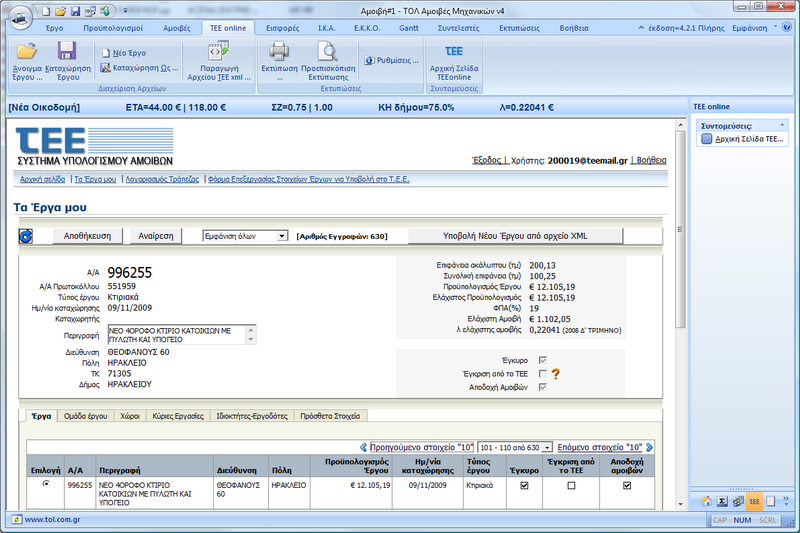Click the Παραγωγή Αρχείου TEE xml icon

coord(217,52)
